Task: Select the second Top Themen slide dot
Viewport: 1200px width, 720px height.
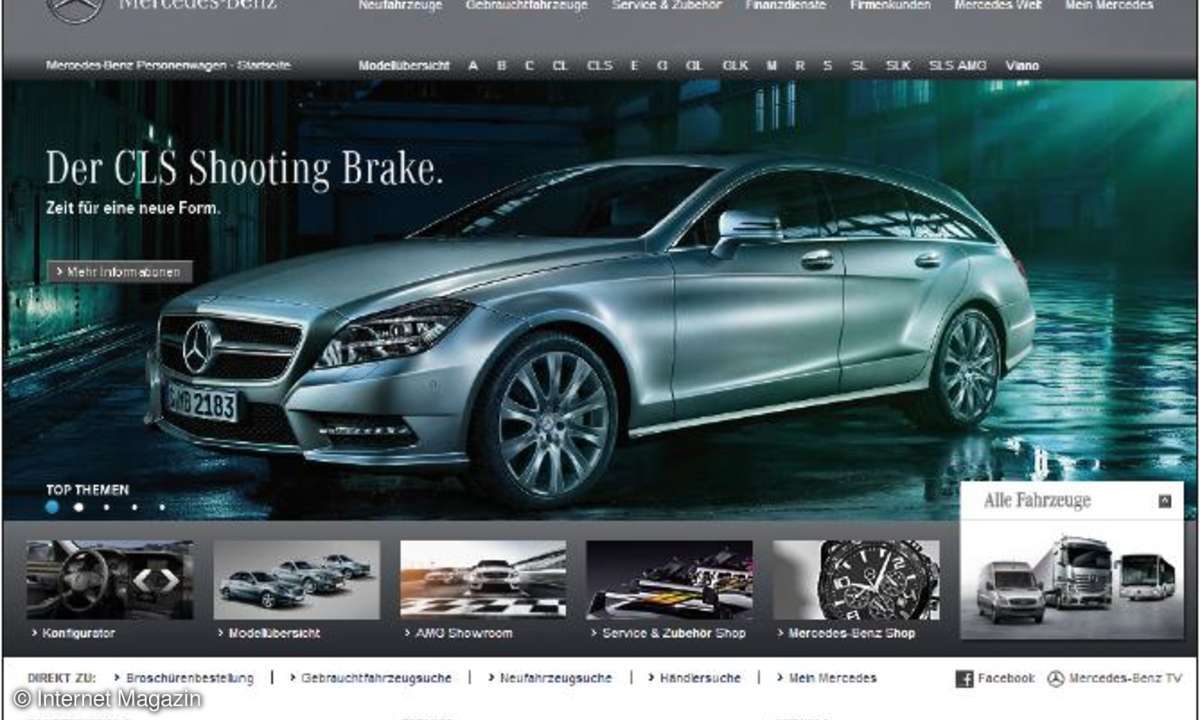Action: (79, 507)
